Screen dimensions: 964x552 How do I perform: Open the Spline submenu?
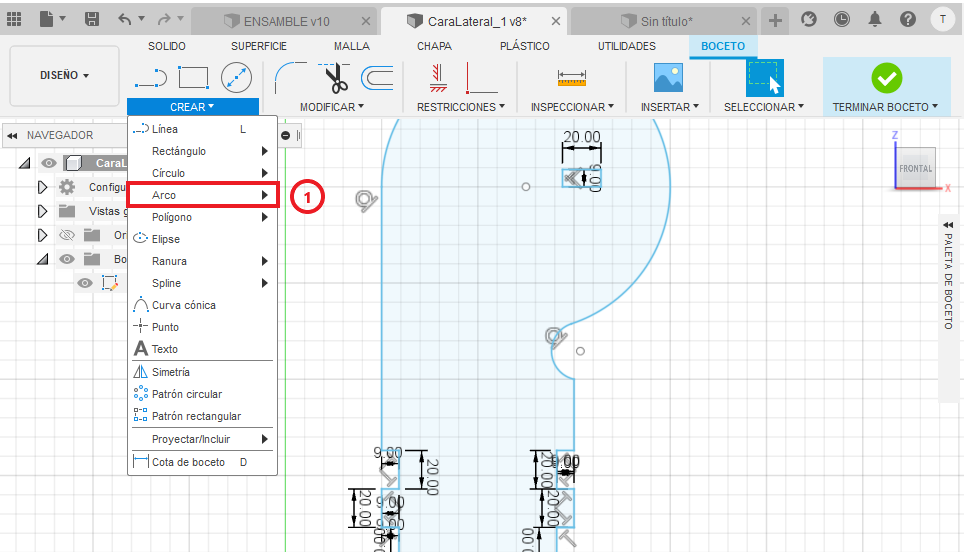click(202, 283)
